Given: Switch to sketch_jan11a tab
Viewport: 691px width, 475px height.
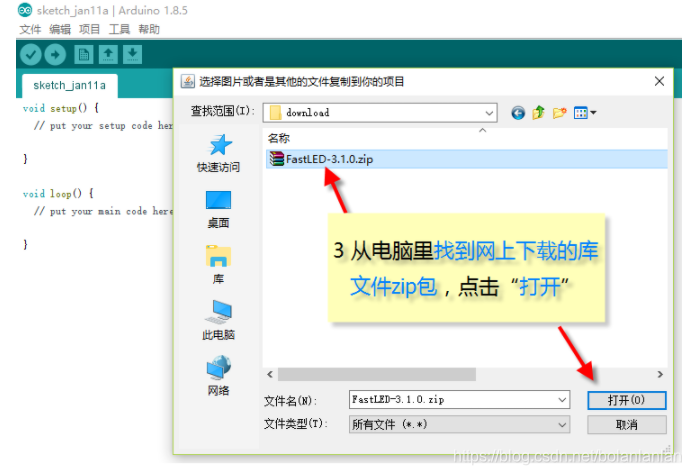Looking at the screenshot, I should click(x=70, y=85).
